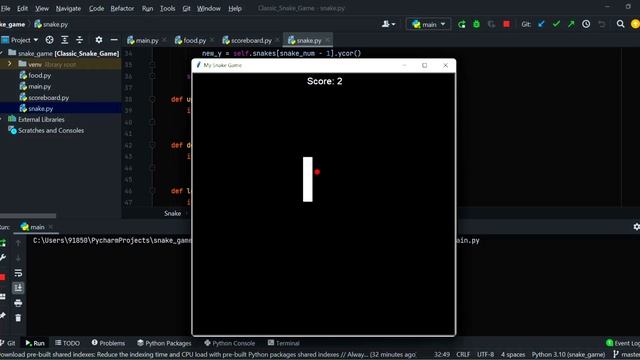
Task: Open the Event Log
Action: tap(623, 343)
